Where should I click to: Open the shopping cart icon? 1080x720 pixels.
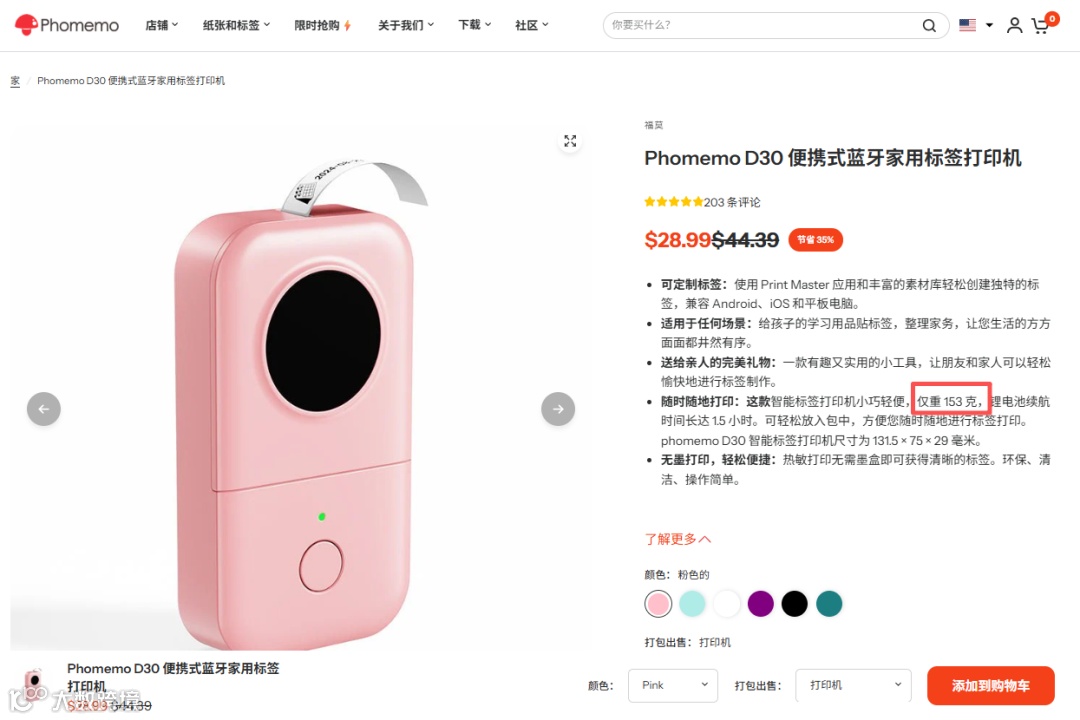[1041, 26]
